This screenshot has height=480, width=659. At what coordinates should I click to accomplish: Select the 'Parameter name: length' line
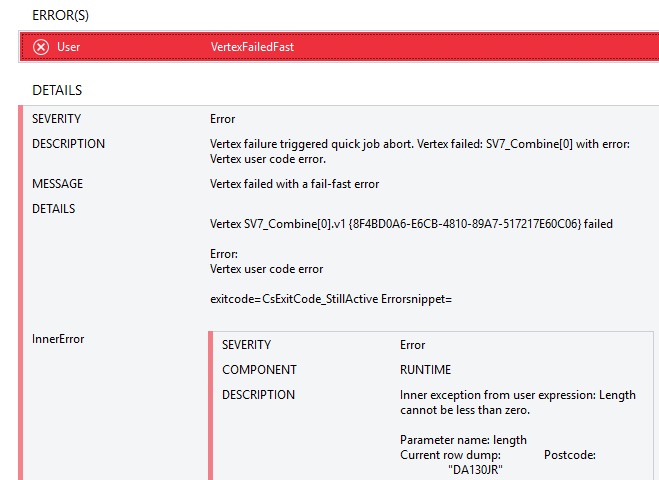point(463,440)
